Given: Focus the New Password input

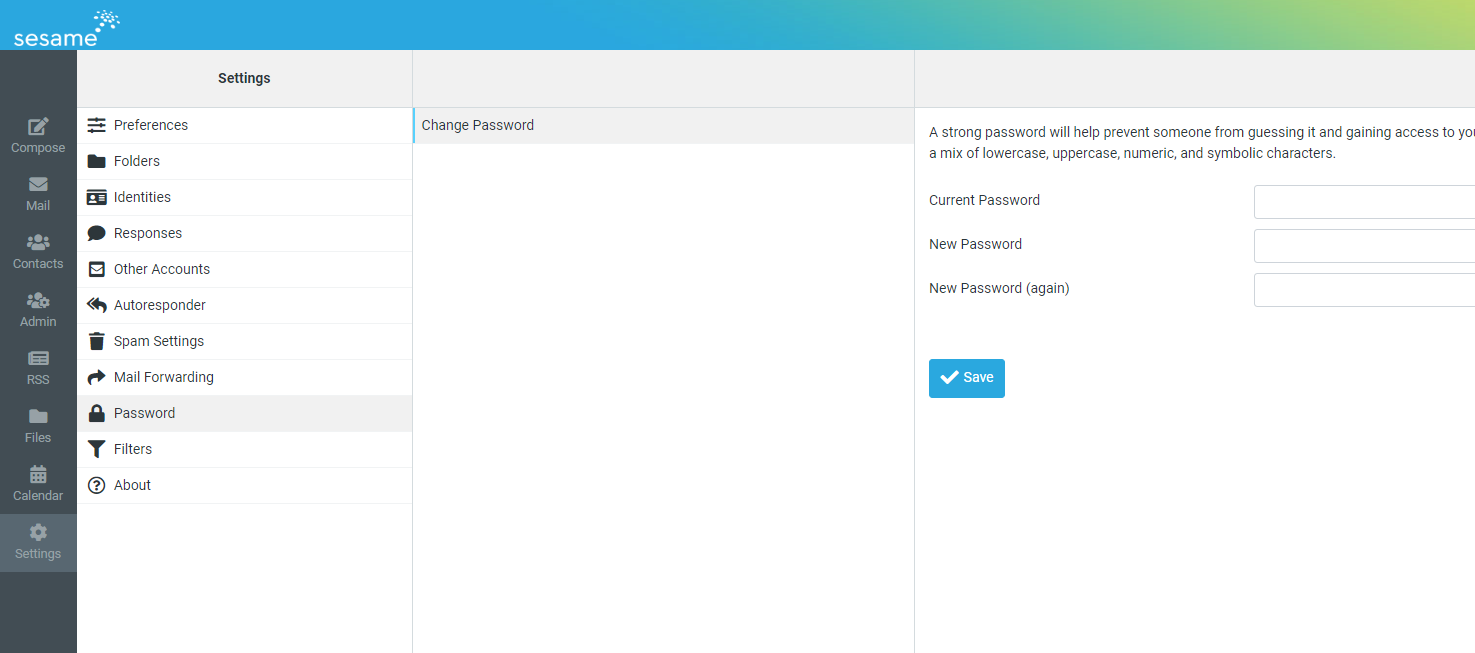Looking at the screenshot, I should pyautogui.click(x=1364, y=246).
